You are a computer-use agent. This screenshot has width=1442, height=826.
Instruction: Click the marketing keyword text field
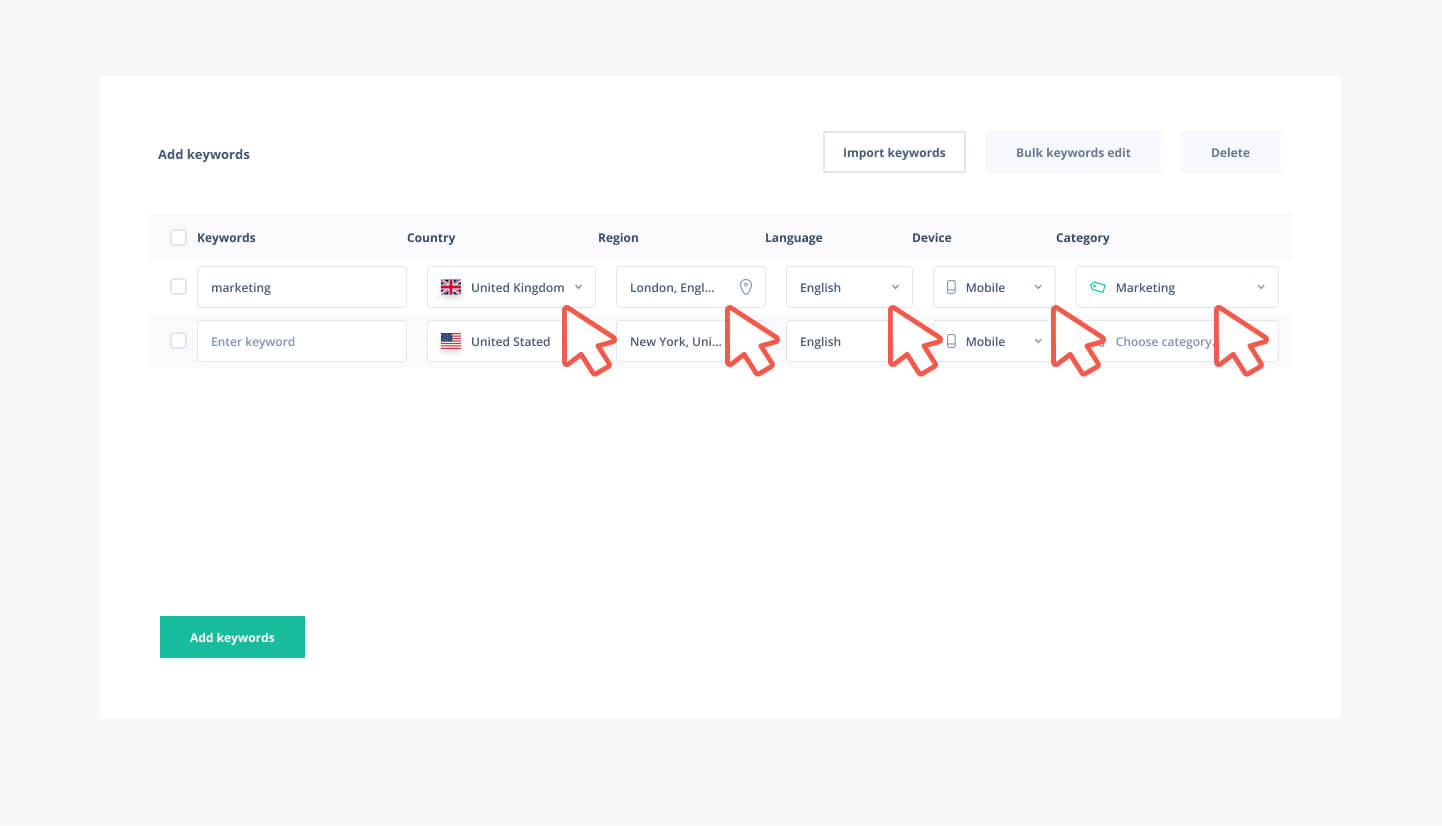point(301,287)
